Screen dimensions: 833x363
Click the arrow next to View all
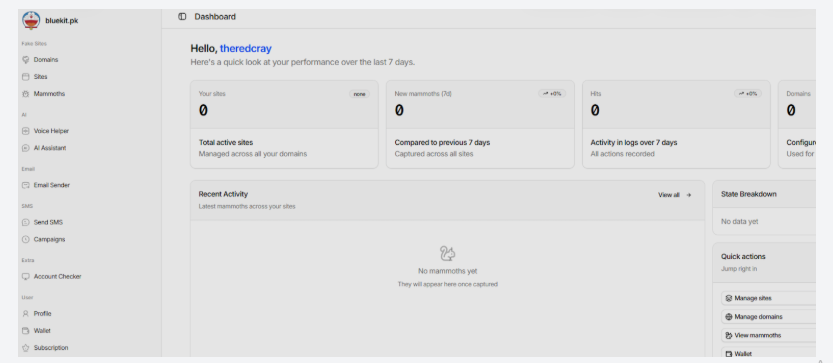(x=688, y=195)
